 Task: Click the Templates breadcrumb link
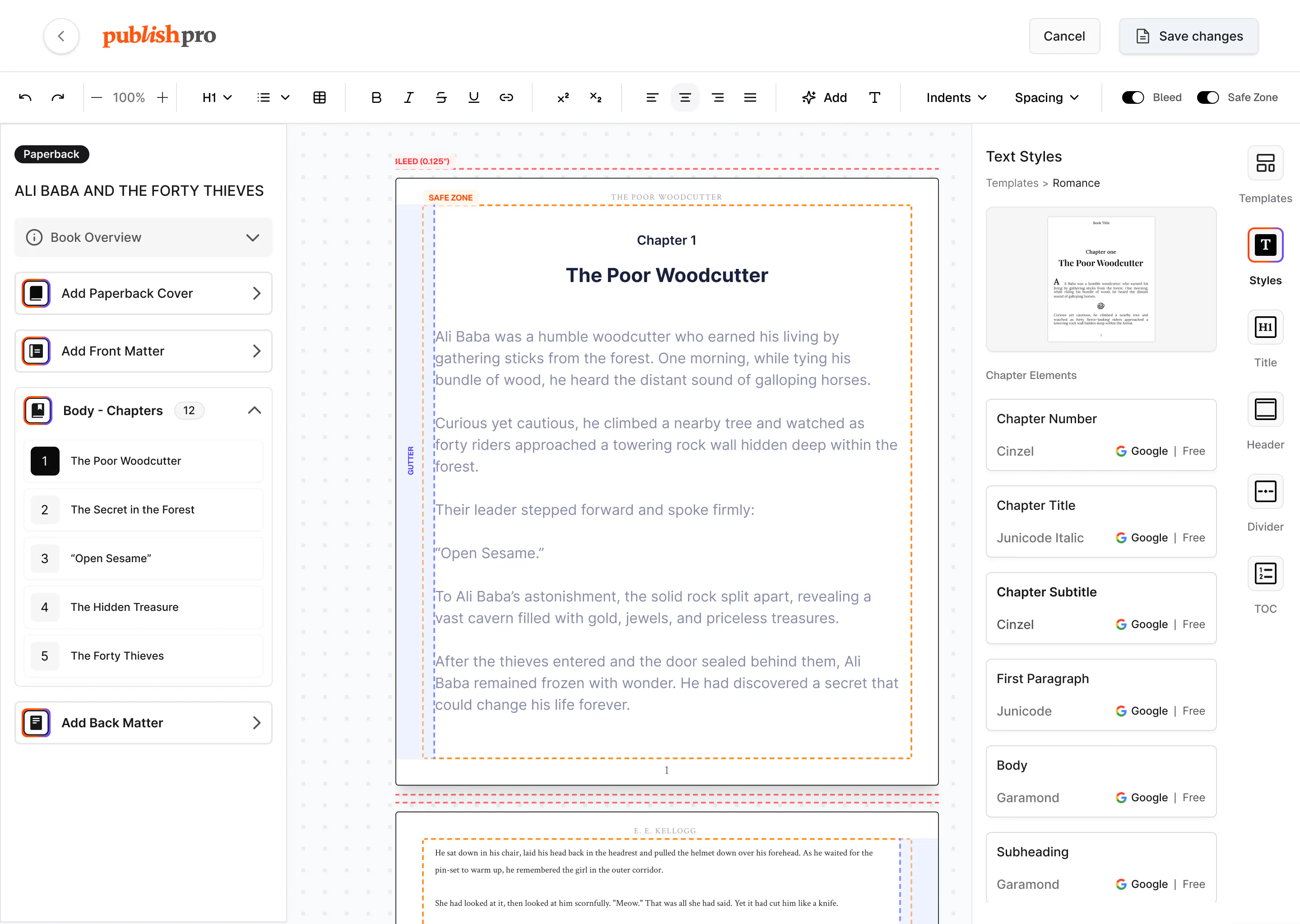[x=1012, y=183]
